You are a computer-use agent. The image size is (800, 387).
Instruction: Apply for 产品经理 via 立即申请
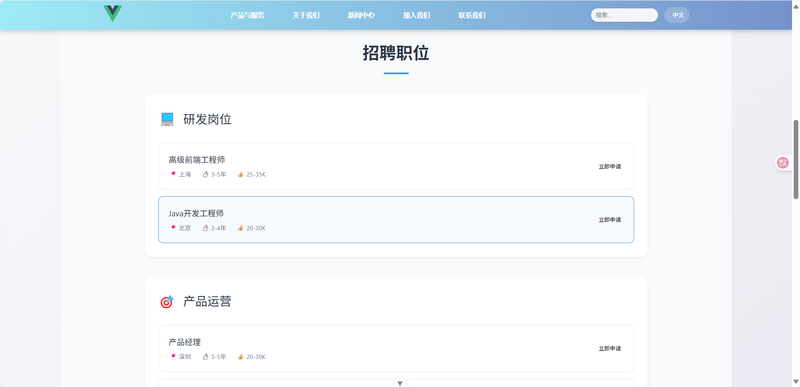pyautogui.click(x=610, y=349)
